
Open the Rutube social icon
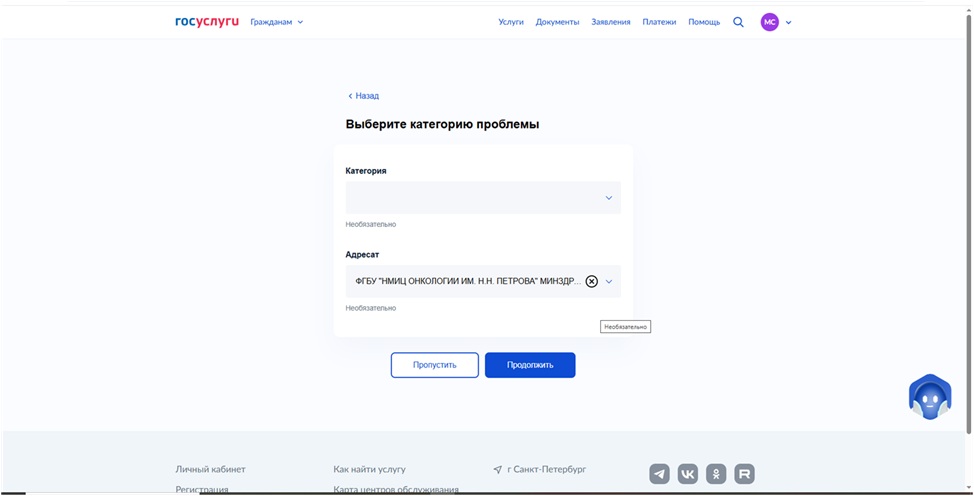point(745,474)
